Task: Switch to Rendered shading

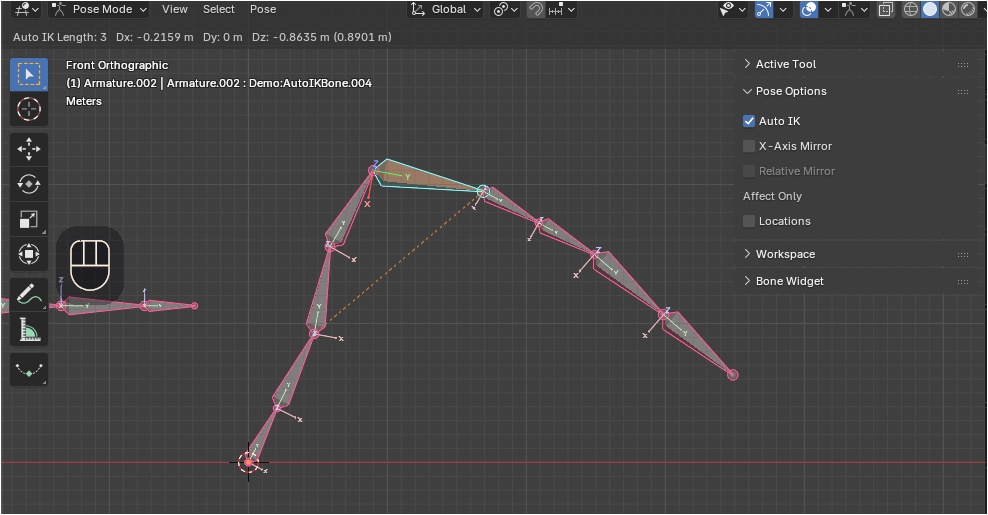Action: click(968, 9)
